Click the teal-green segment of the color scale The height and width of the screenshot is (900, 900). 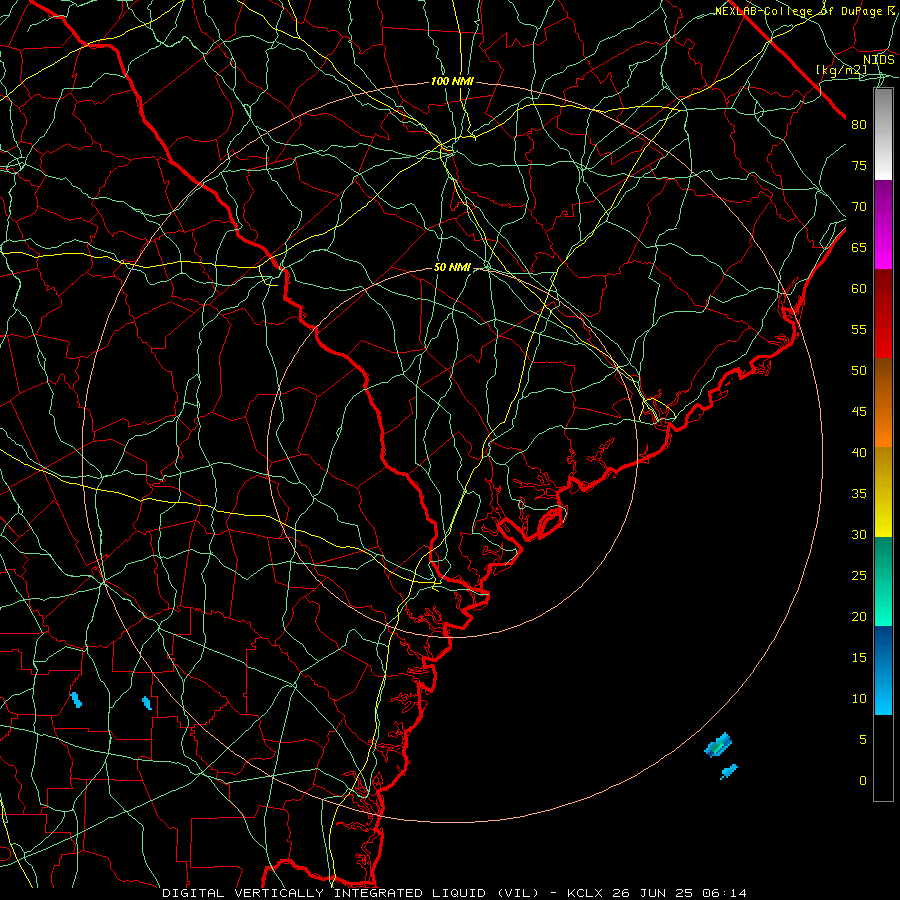point(883,581)
